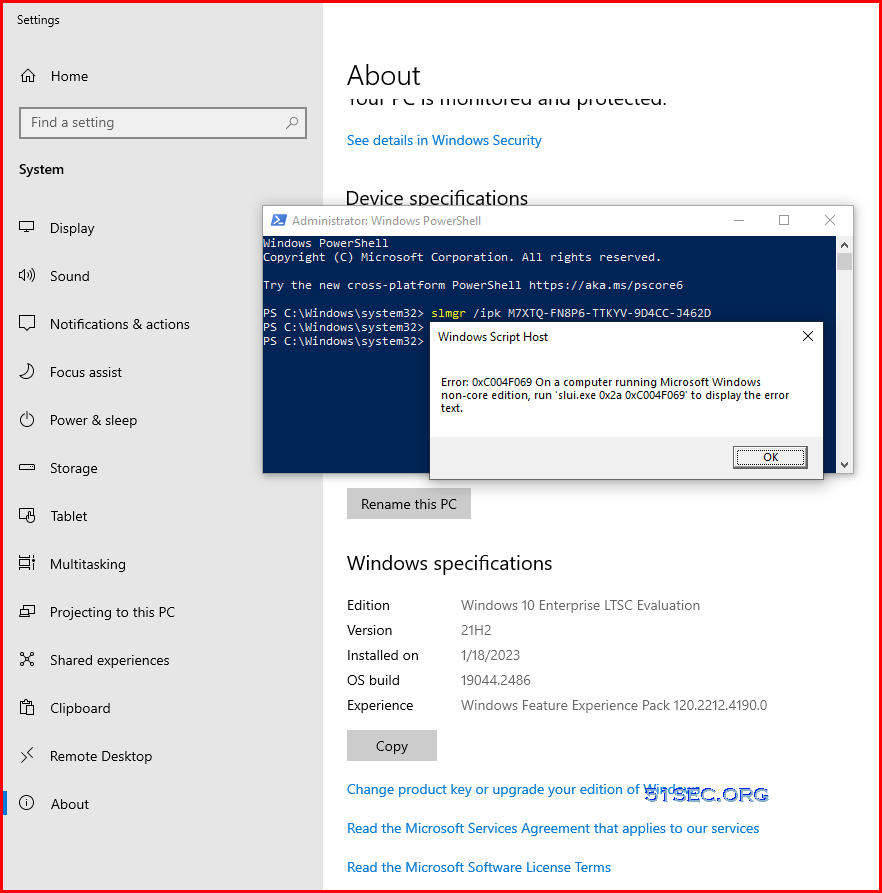
Task: Open Multitasking settings
Action: pyautogui.click(x=88, y=564)
